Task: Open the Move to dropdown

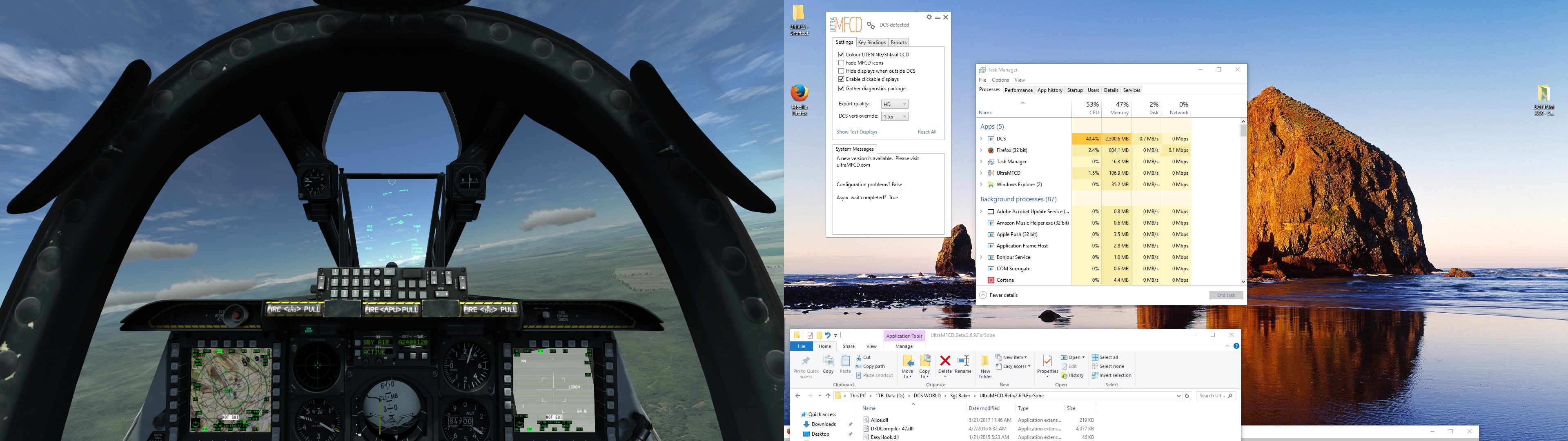Action: click(x=908, y=367)
